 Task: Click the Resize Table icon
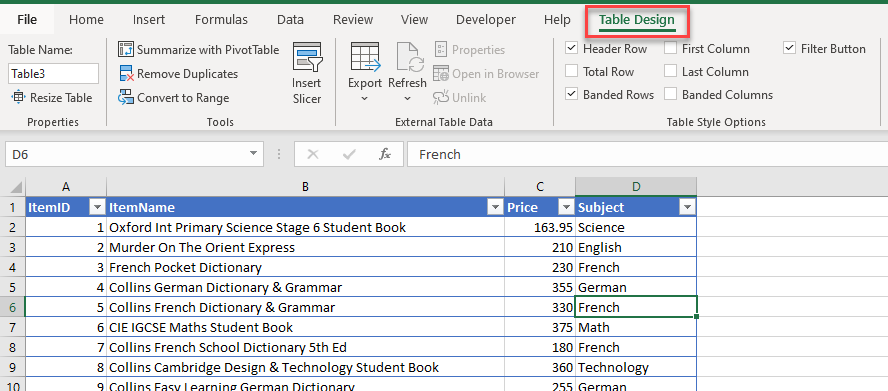(x=19, y=97)
